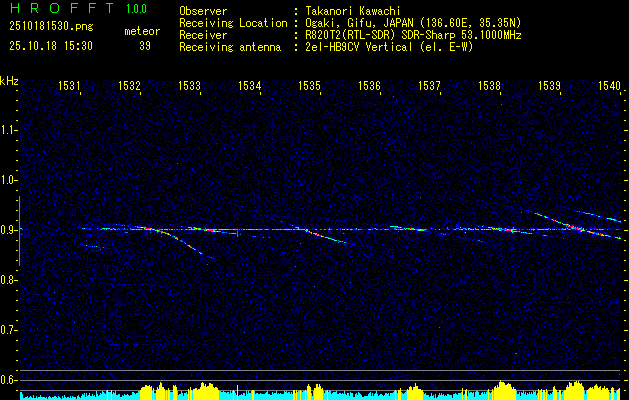Click the 1538 time marker

(x=489, y=85)
